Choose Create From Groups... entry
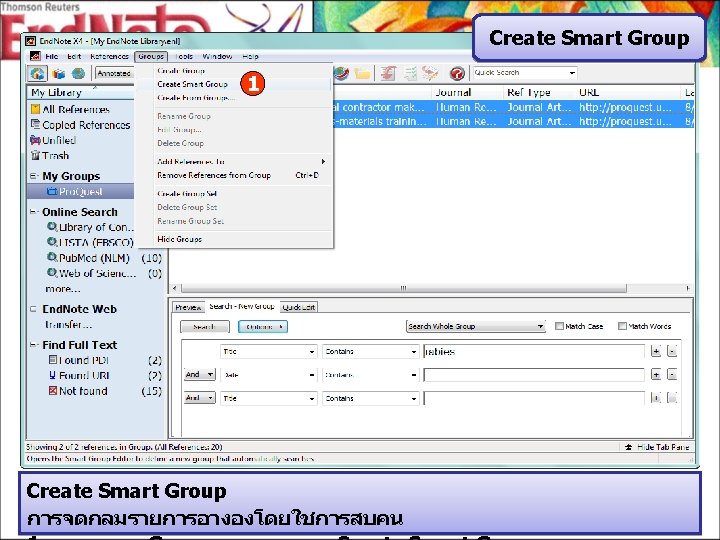Image resolution: width=720 pixels, height=540 pixels. click(x=234, y=98)
